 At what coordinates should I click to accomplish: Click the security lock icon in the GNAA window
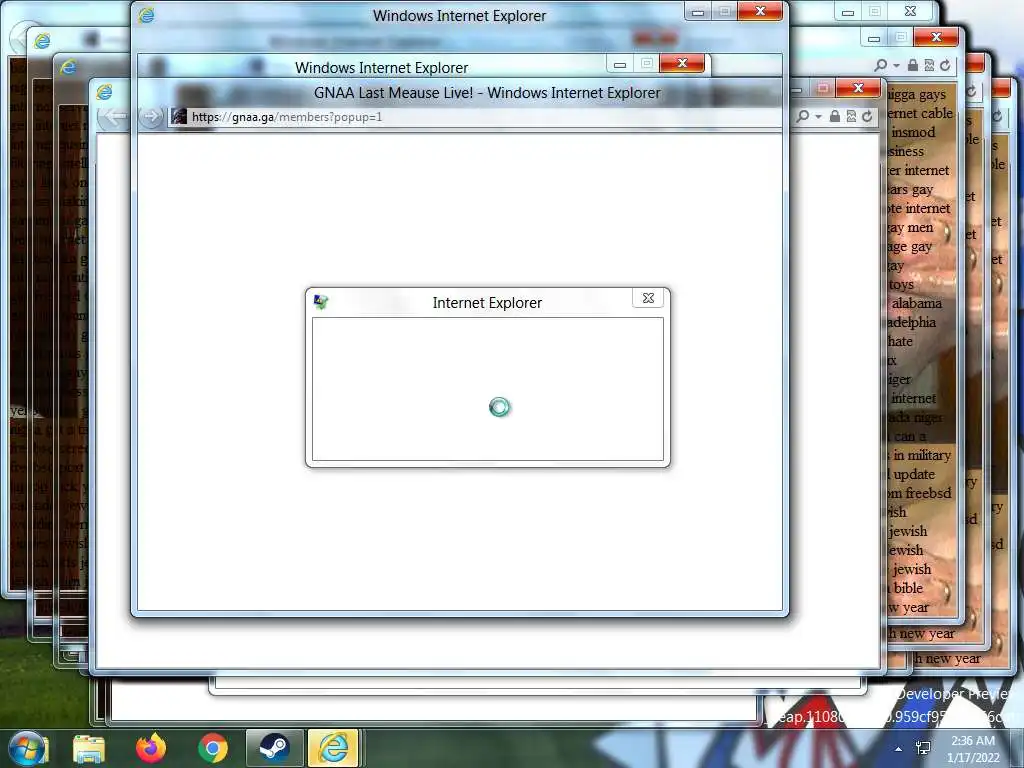pos(835,116)
